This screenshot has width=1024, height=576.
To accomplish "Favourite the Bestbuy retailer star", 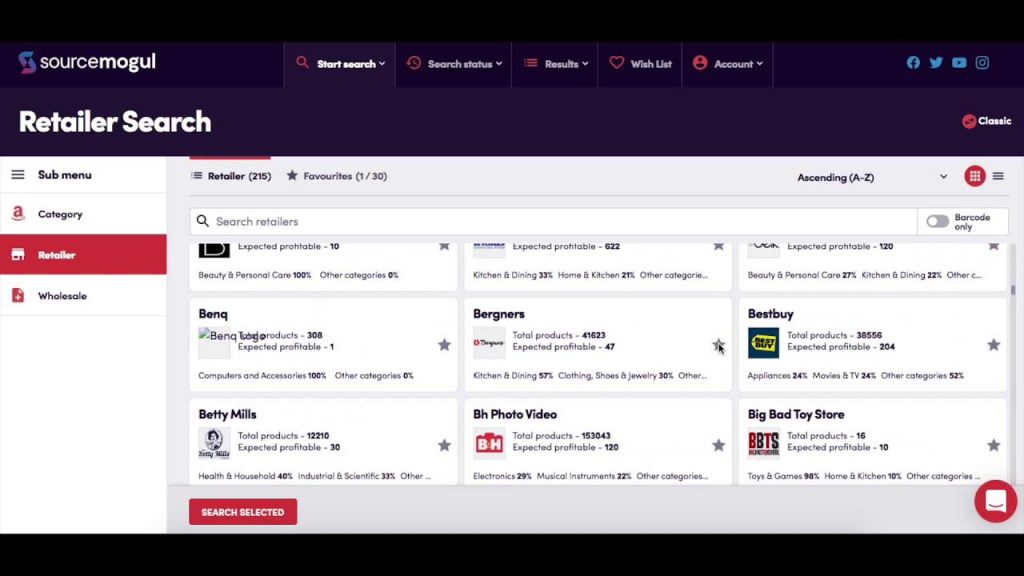I will (993, 345).
